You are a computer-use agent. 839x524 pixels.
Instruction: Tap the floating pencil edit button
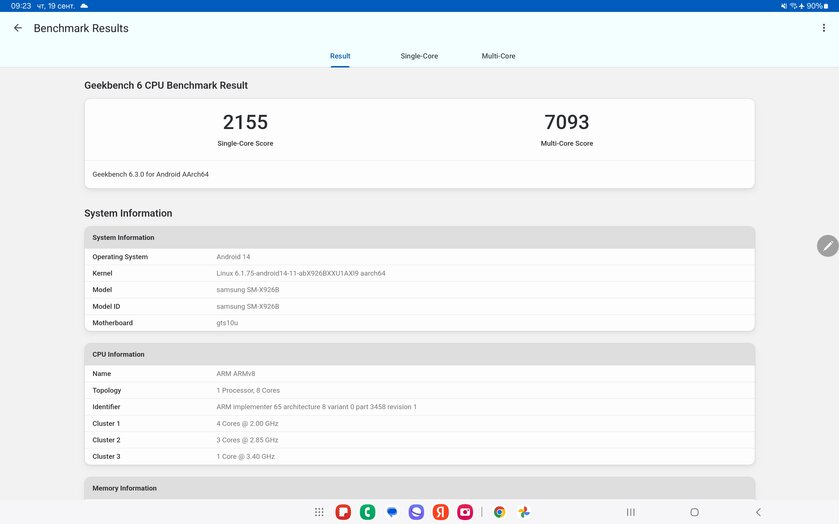pyautogui.click(x=828, y=246)
